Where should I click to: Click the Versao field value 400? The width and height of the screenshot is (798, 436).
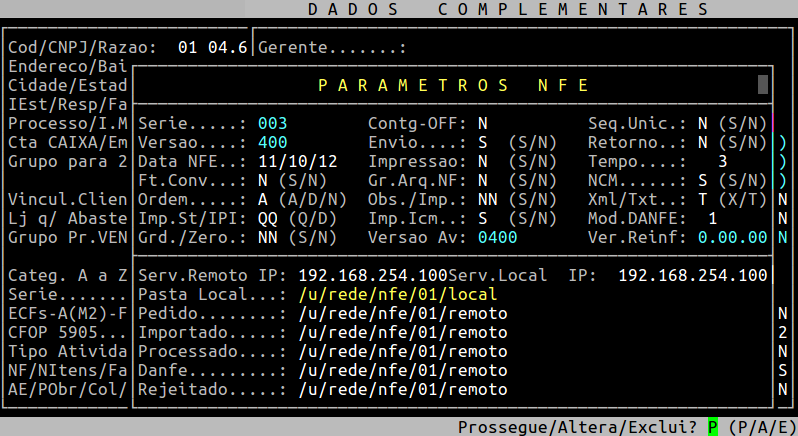273,142
